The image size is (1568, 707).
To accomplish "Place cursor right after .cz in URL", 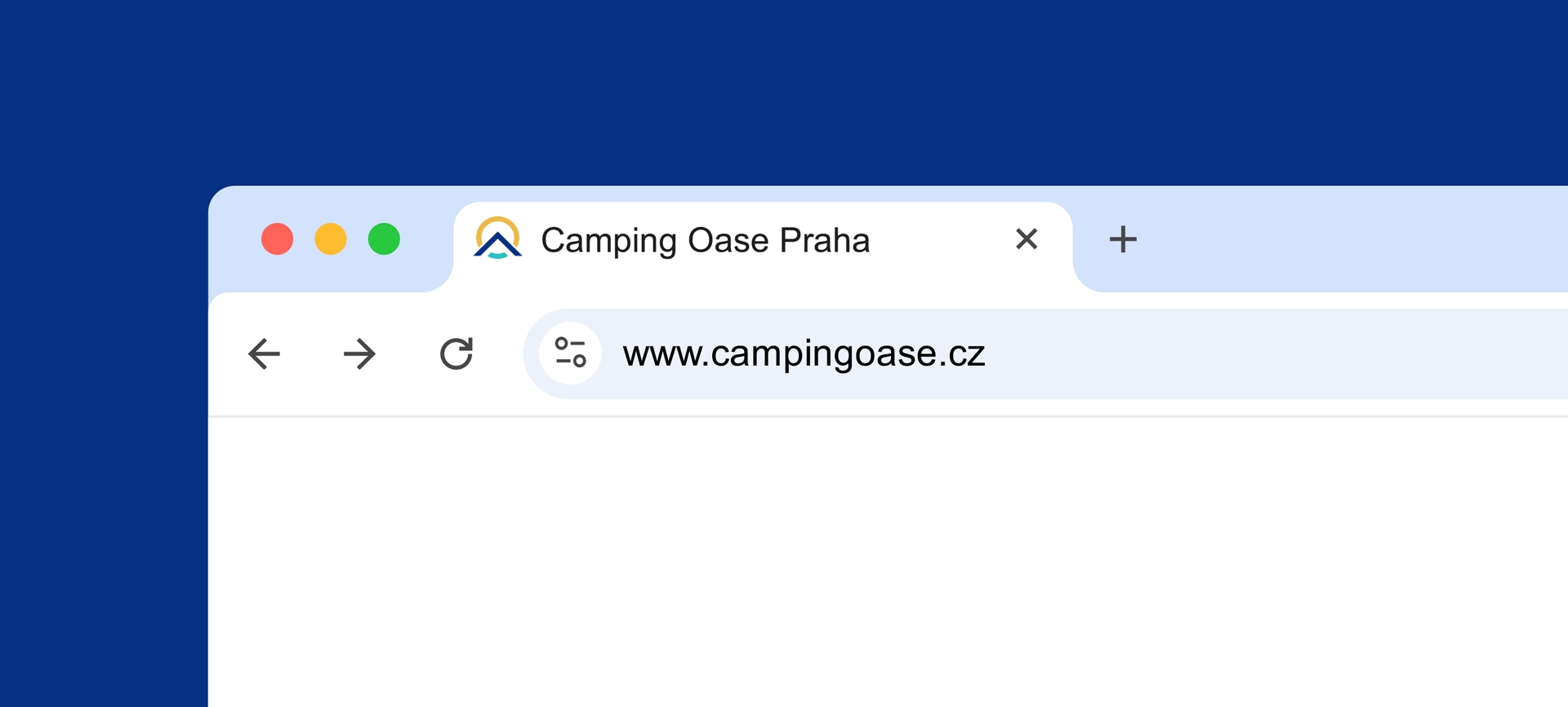I will coord(987,353).
